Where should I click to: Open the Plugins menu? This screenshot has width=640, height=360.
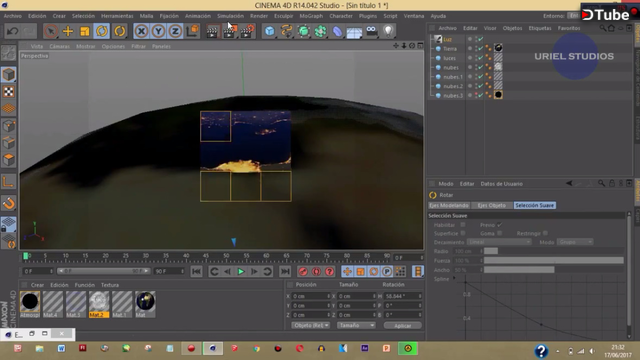(x=368, y=16)
